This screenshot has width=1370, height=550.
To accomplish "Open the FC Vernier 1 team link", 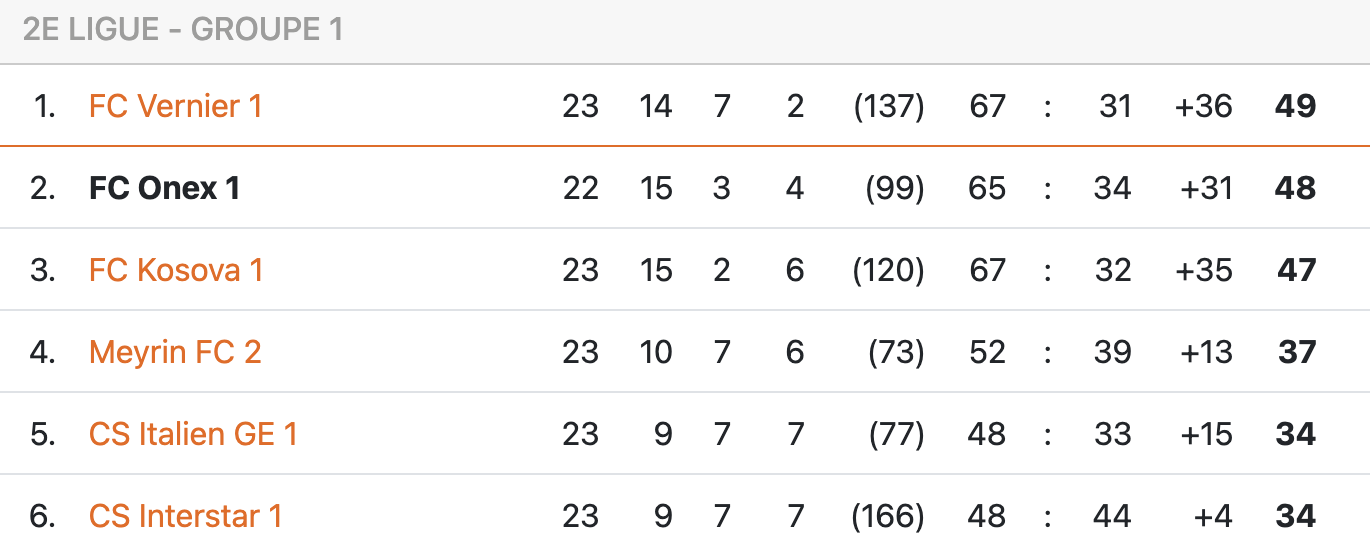I will 175,106.
